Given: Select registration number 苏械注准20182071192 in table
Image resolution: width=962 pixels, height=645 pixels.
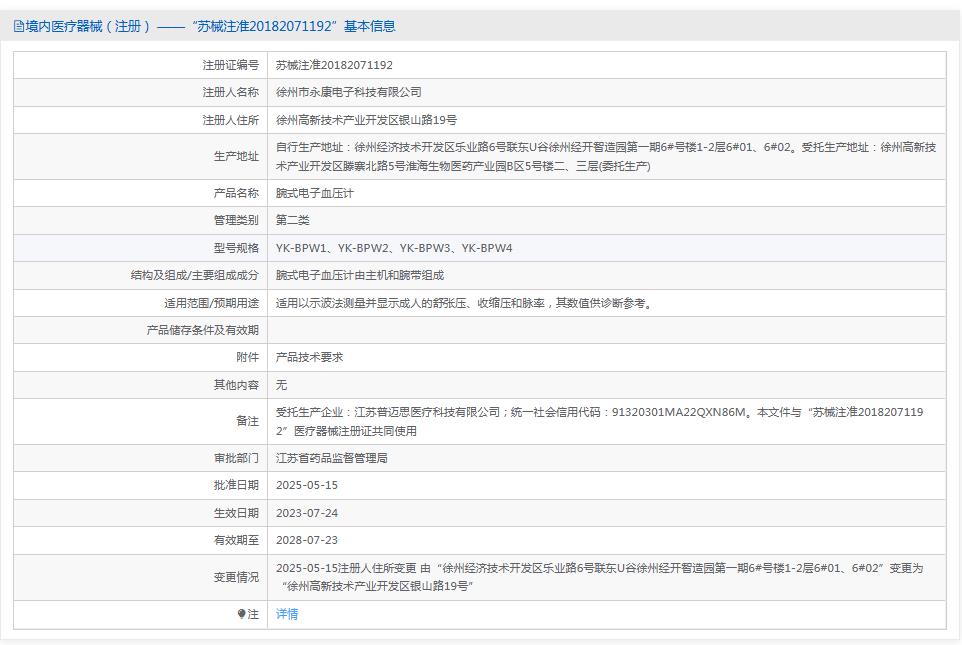Looking at the screenshot, I should point(334,65).
